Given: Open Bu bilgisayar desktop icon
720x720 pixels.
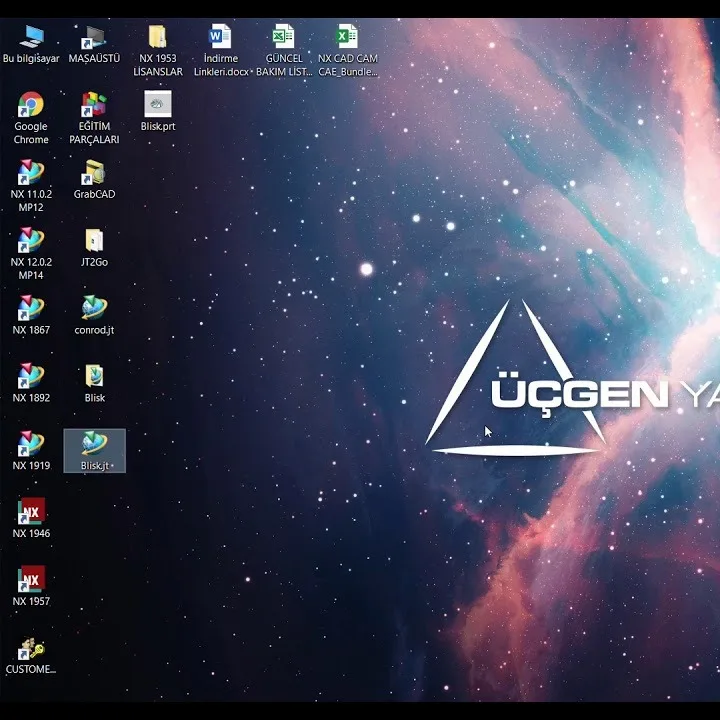Looking at the screenshot, I should (x=31, y=44).
